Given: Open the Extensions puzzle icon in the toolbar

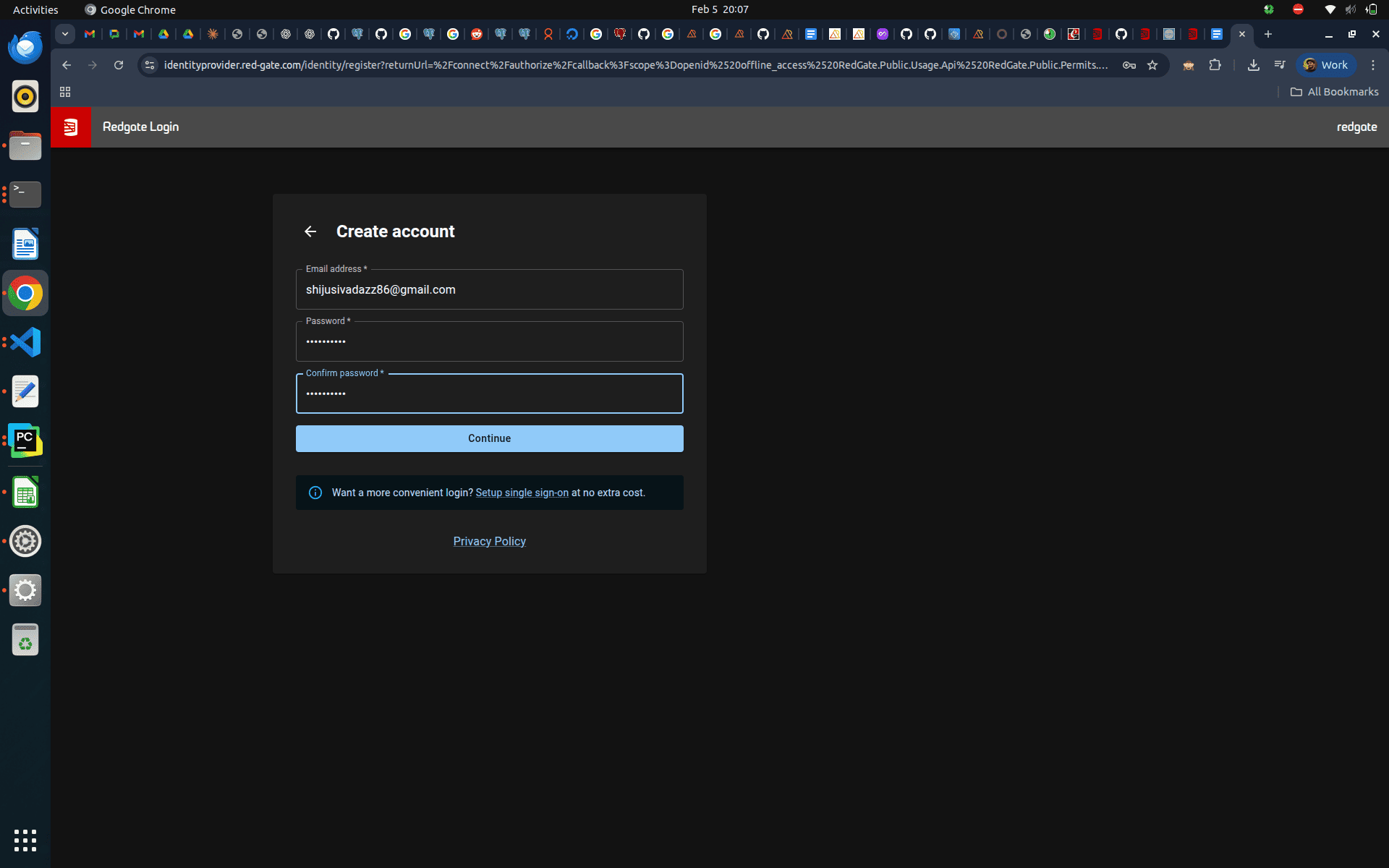Looking at the screenshot, I should point(1215,65).
